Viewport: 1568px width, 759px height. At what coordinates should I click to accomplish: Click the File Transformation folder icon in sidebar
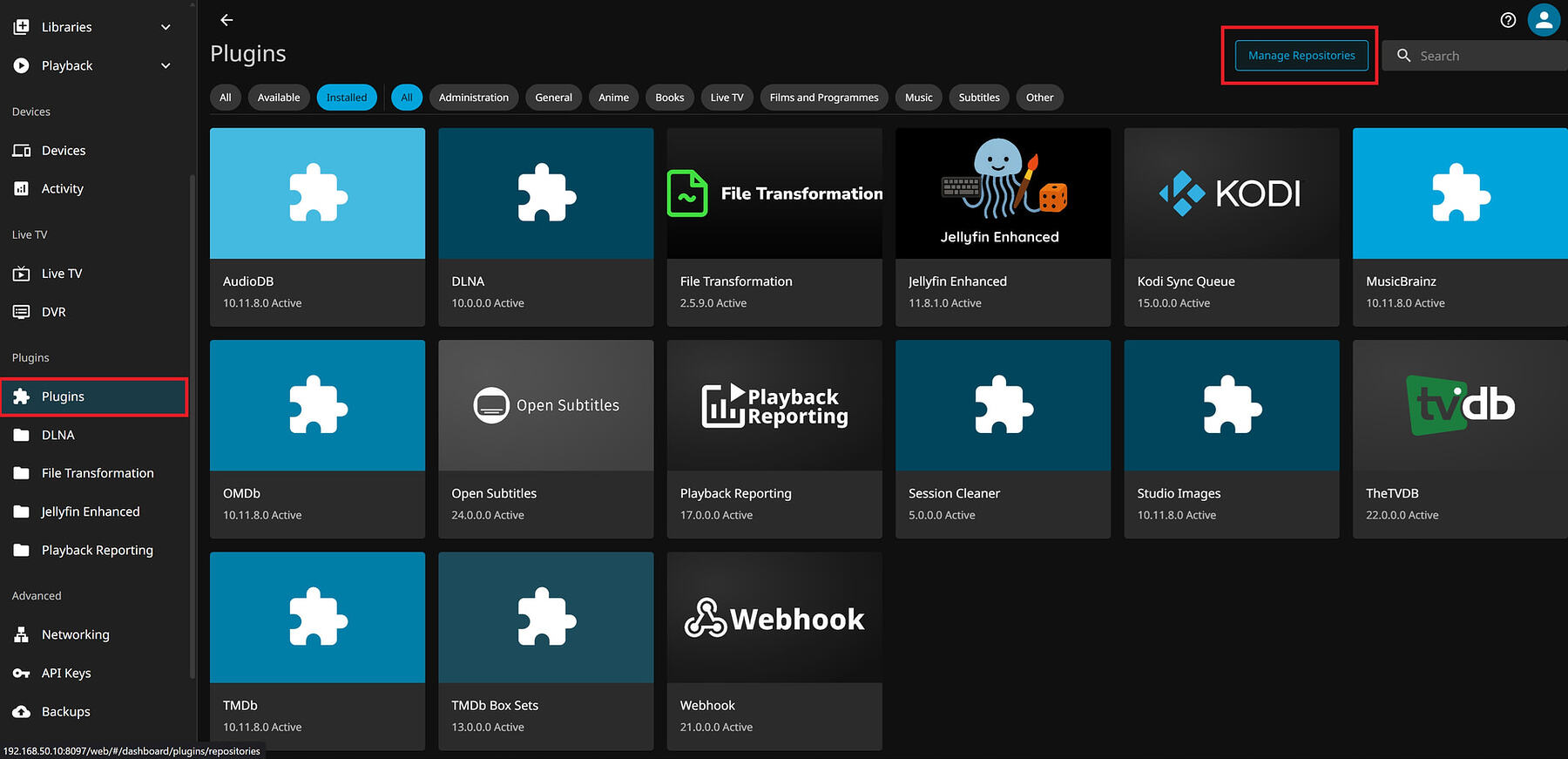22,473
